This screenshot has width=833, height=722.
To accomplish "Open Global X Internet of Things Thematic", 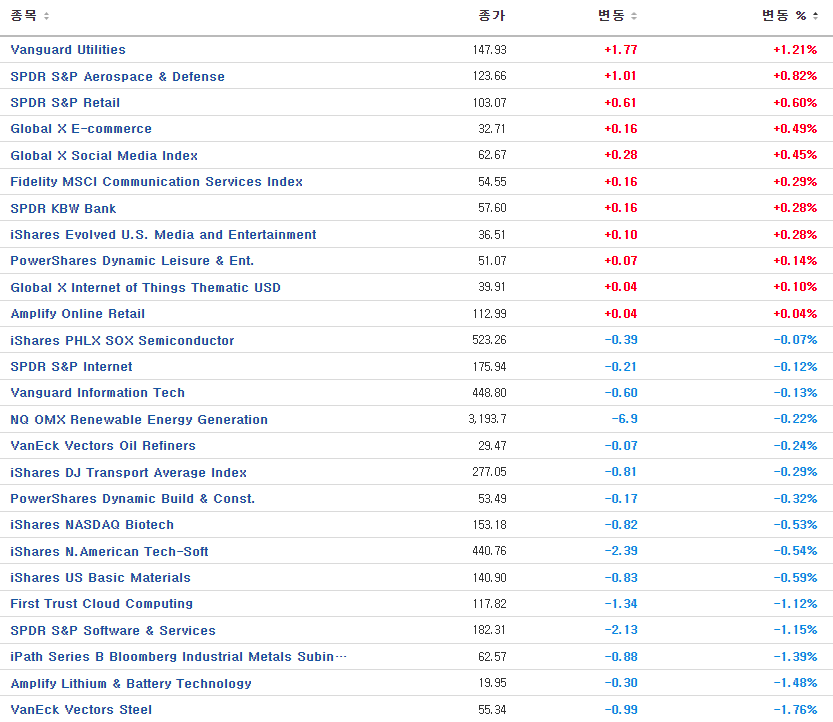I will (146, 287).
